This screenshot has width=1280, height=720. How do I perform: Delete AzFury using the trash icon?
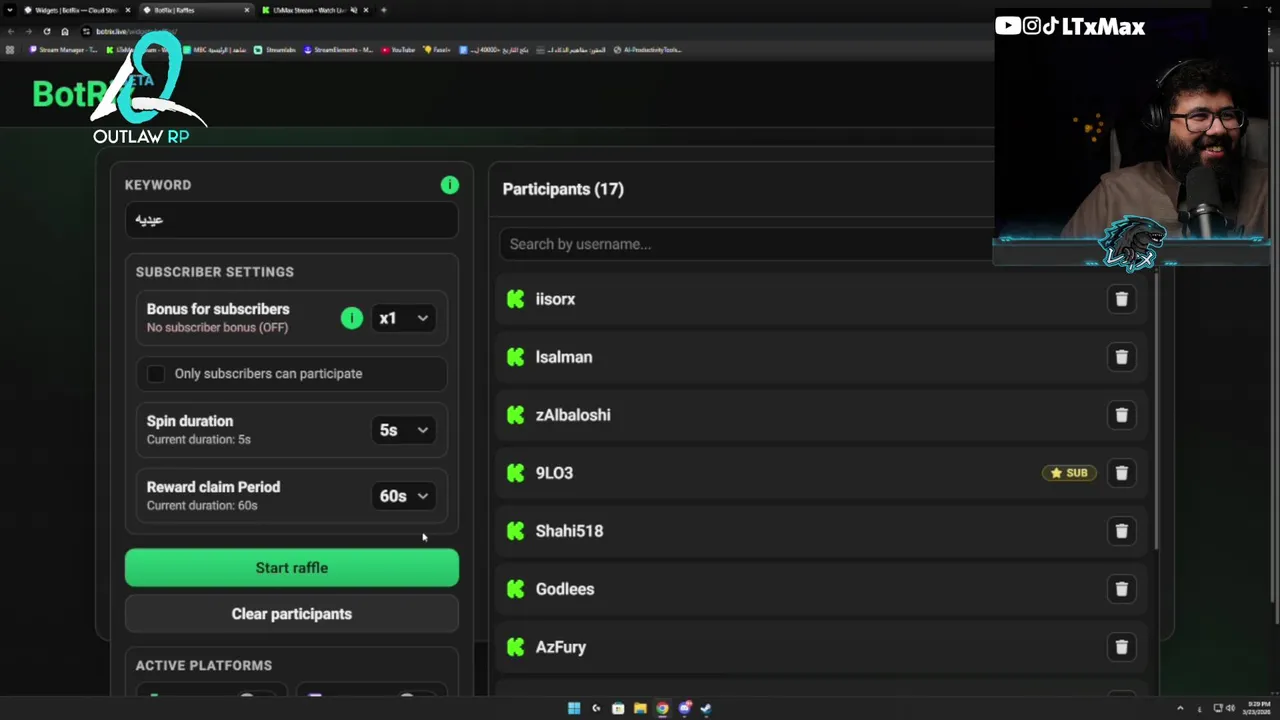tap(1121, 647)
